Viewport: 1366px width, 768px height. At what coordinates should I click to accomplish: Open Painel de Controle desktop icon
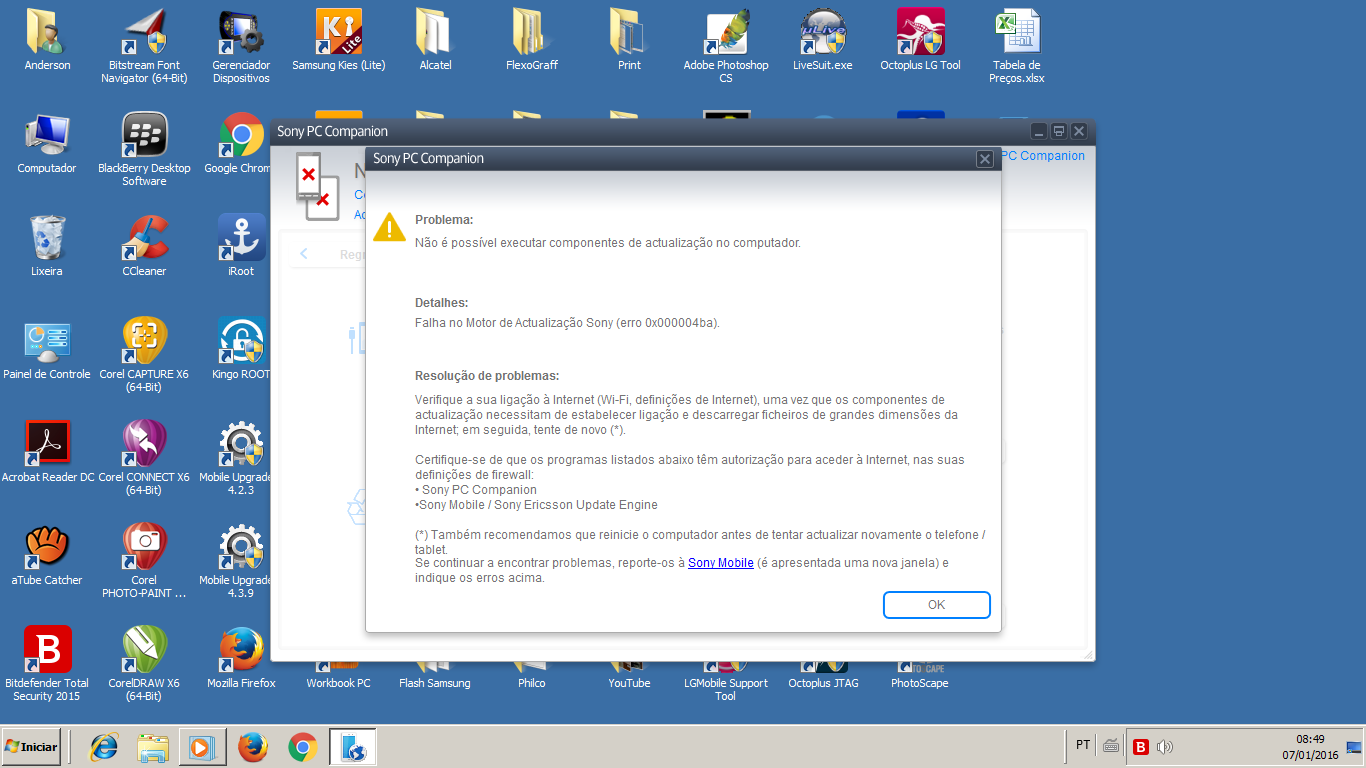pyautogui.click(x=47, y=350)
